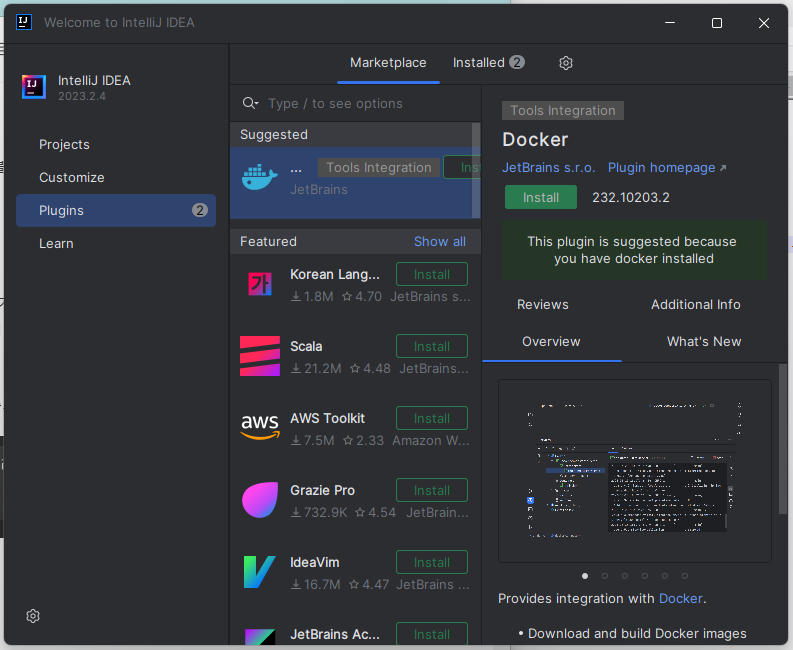Open the What's New tab
Viewport: 793px width, 650px height.
click(x=703, y=341)
